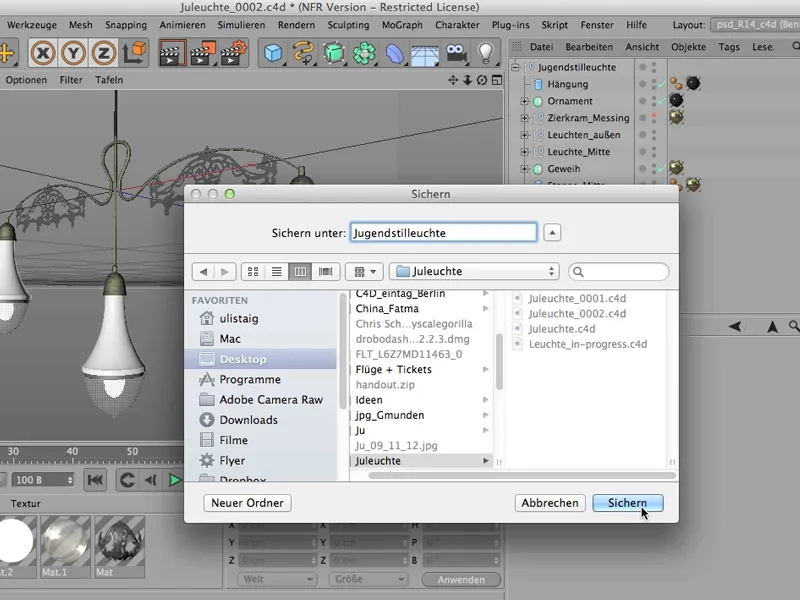The width and height of the screenshot is (800, 600).
Task: Switch dialog to icon view
Action: pos(253,271)
